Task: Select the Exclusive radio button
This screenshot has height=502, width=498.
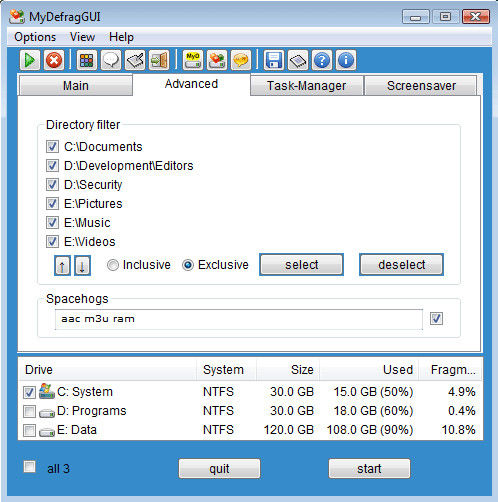Action: (x=188, y=265)
